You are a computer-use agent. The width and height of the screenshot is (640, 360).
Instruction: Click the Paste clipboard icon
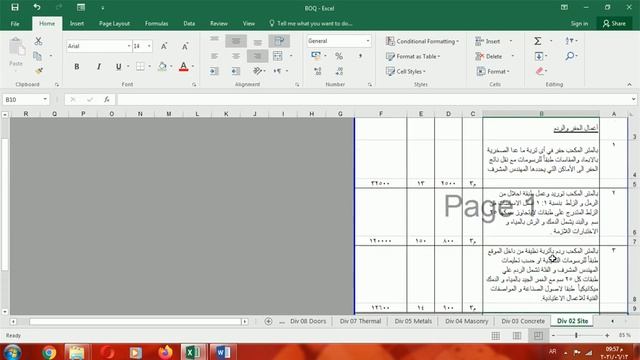[16, 47]
